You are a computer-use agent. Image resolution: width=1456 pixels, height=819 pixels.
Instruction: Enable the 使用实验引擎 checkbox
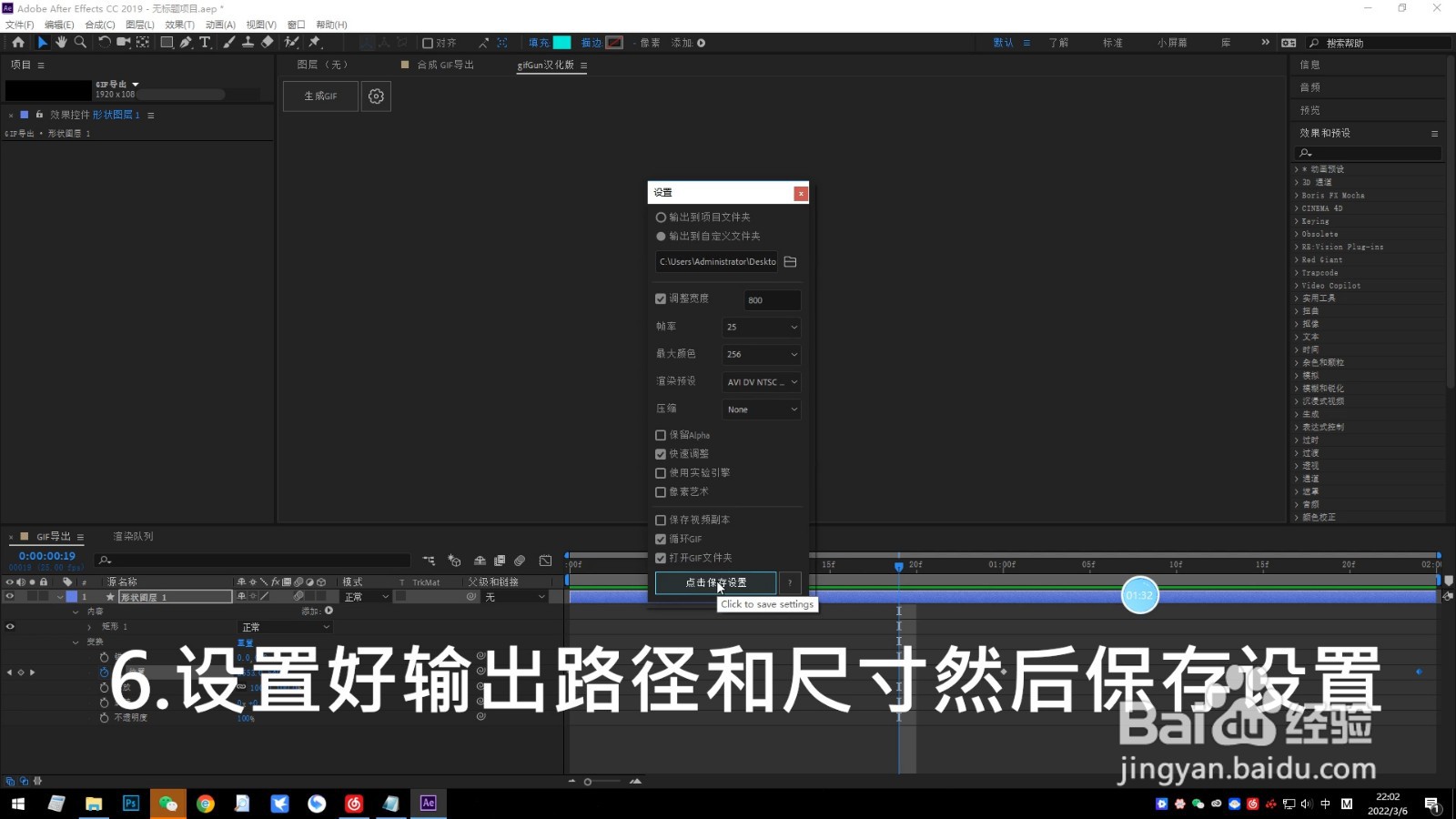point(661,473)
